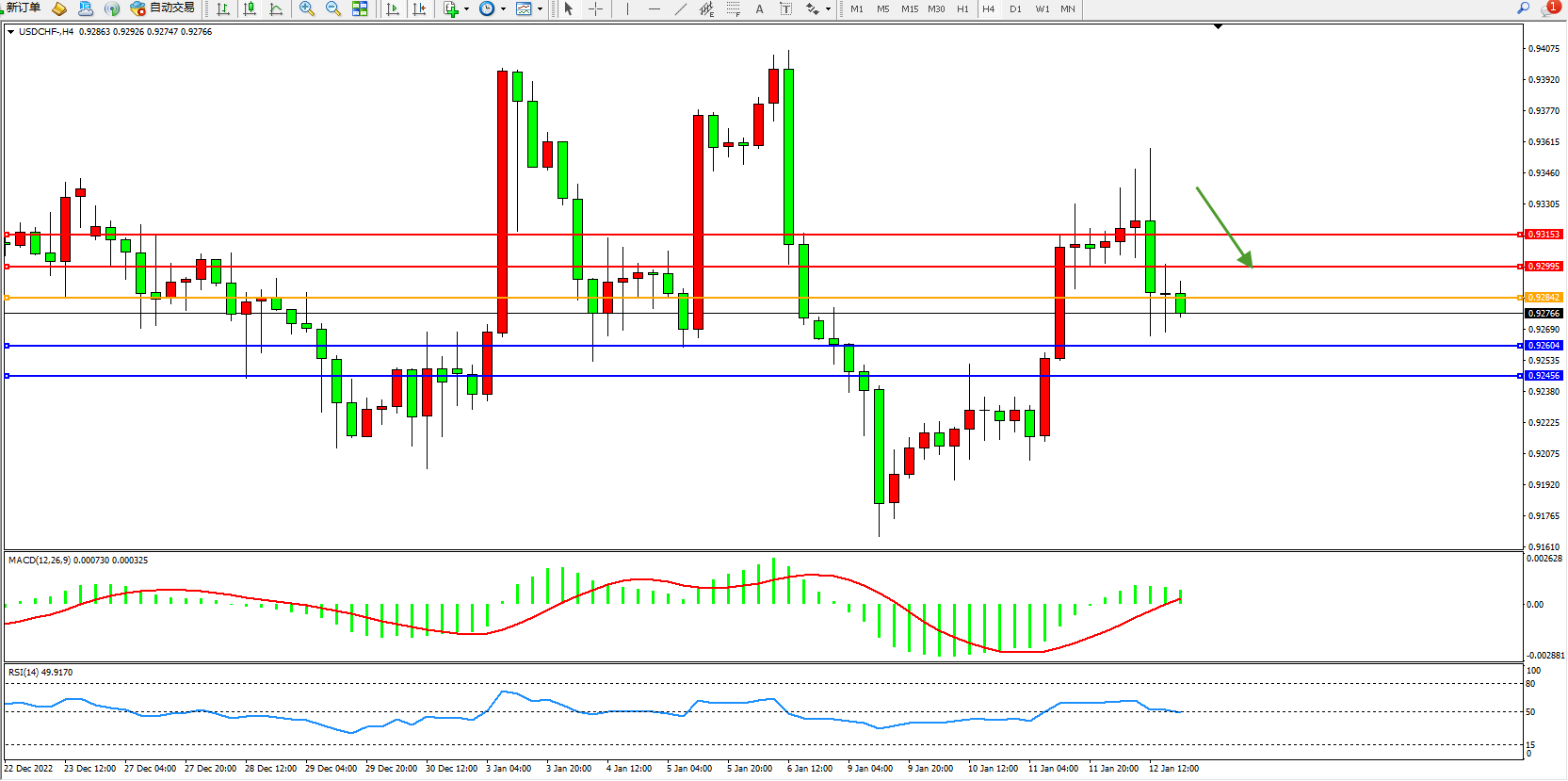Switch to the D1 timeframe
The height and width of the screenshot is (781, 1568).
(1015, 8)
